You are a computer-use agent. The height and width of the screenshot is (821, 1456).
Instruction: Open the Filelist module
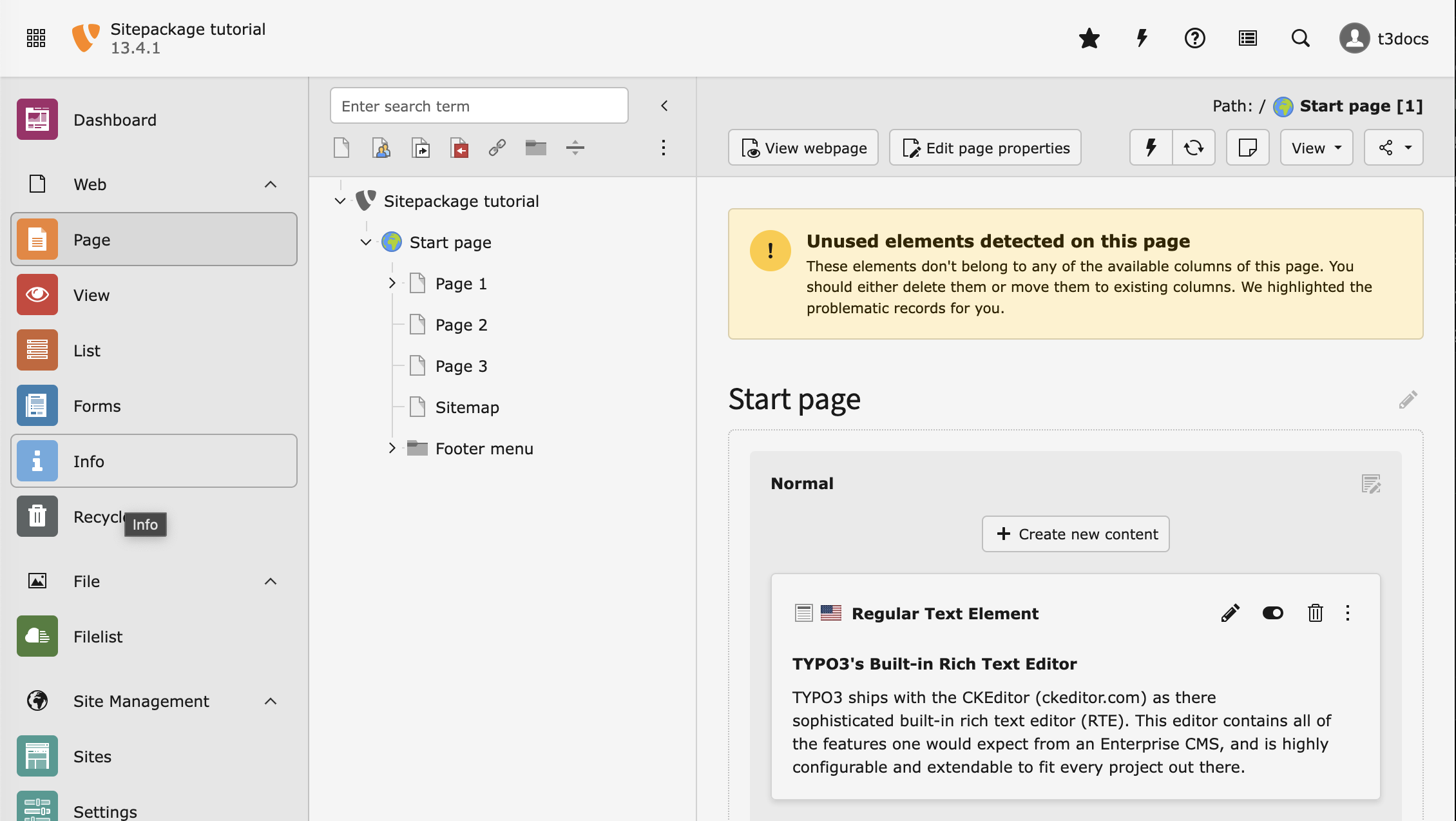154,636
